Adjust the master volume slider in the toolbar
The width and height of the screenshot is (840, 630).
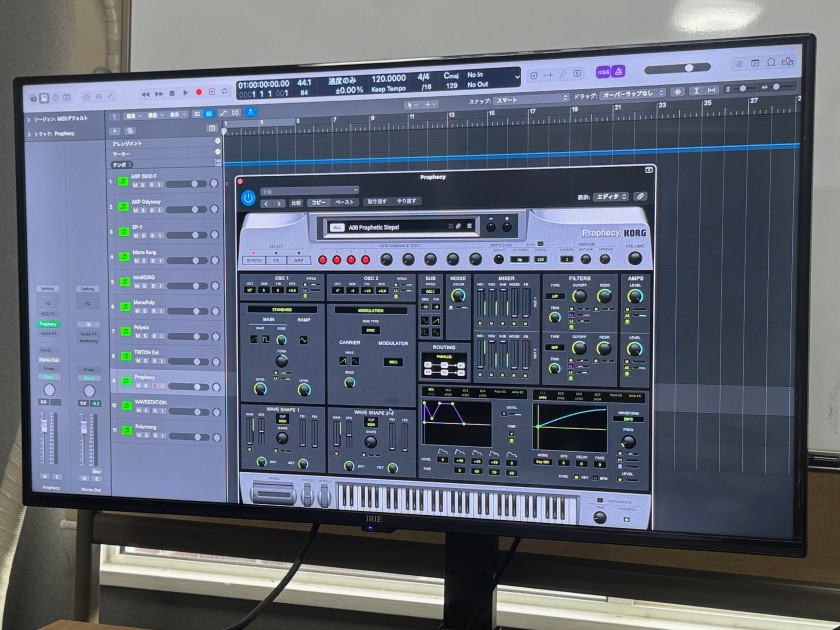[x=678, y=68]
